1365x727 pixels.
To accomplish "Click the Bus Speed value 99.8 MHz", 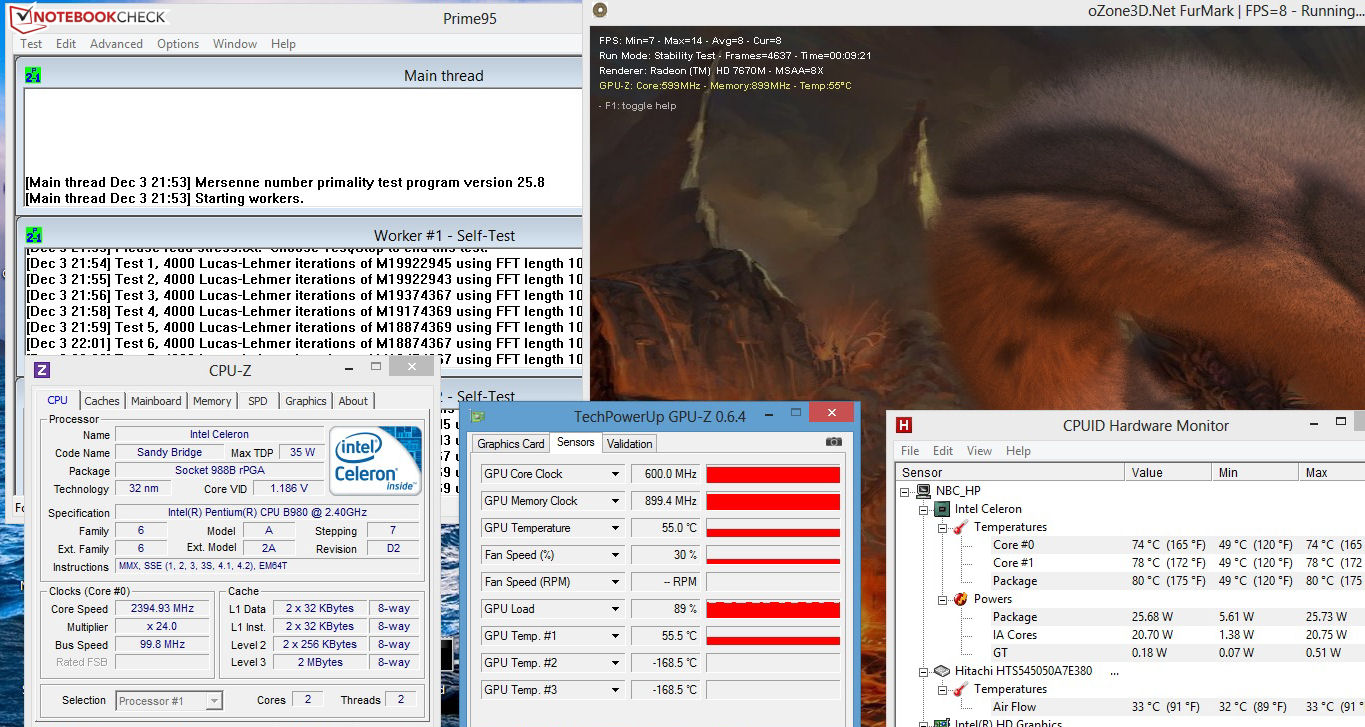I will [162, 645].
